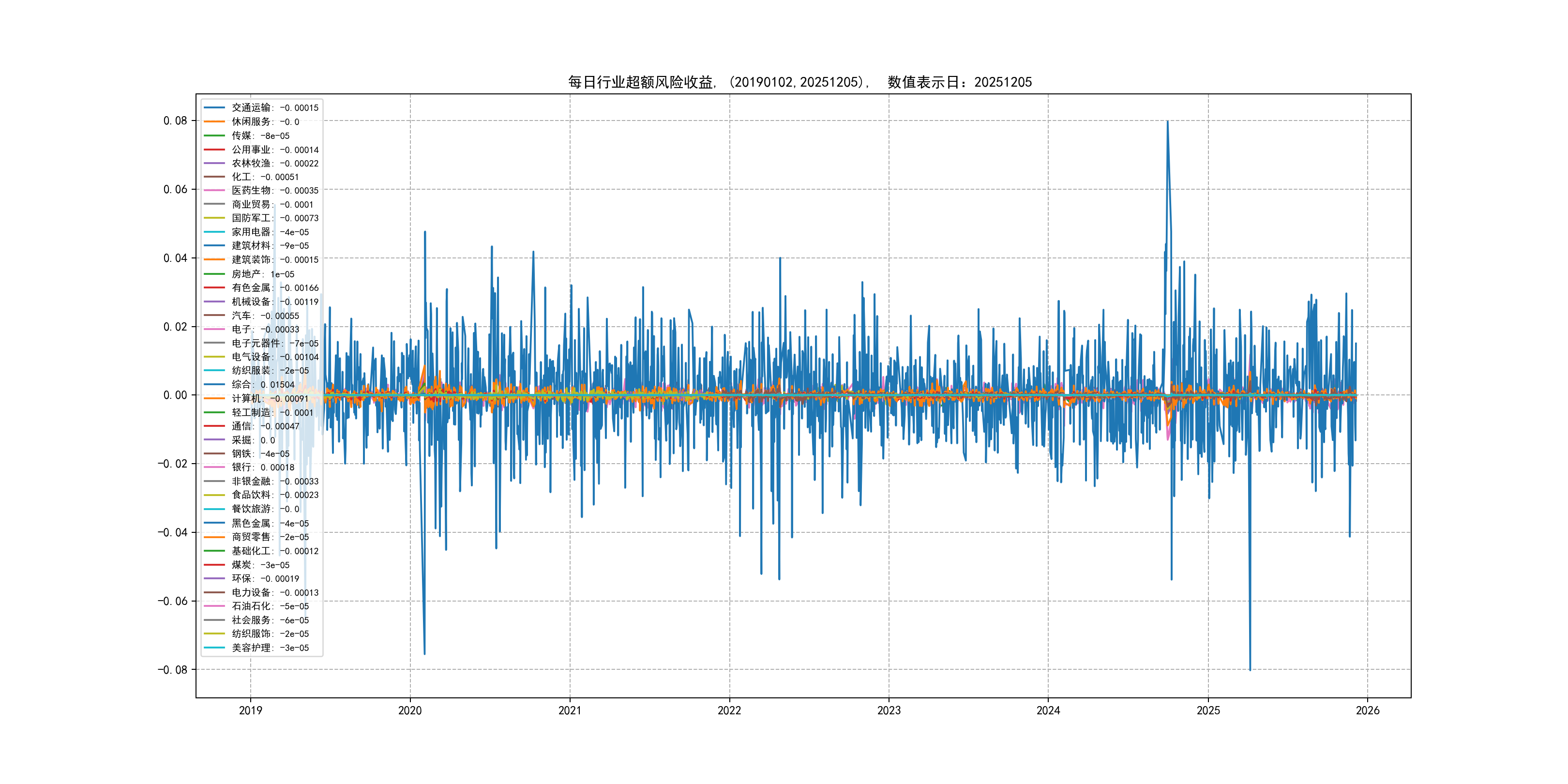Click the blue swatch next to 综合
Image resolution: width=1568 pixels, height=784 pixels.
(214, 384)
